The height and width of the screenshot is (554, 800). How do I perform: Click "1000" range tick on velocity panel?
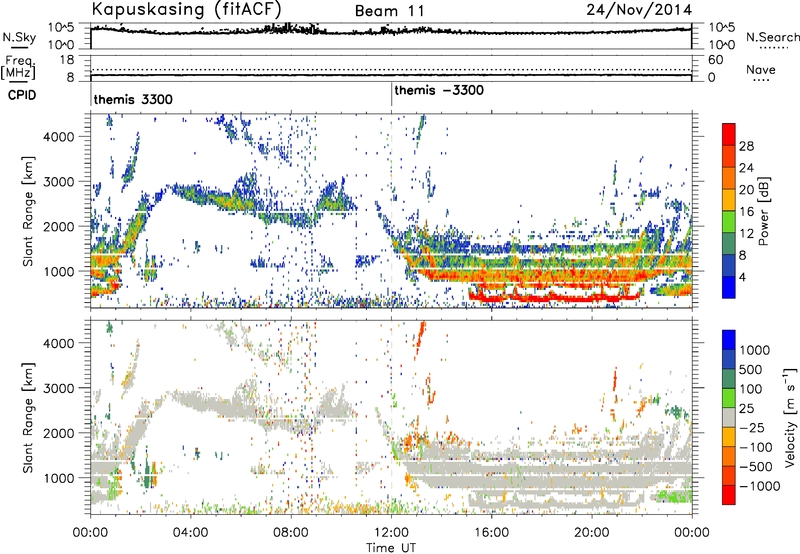click(58, 478)
